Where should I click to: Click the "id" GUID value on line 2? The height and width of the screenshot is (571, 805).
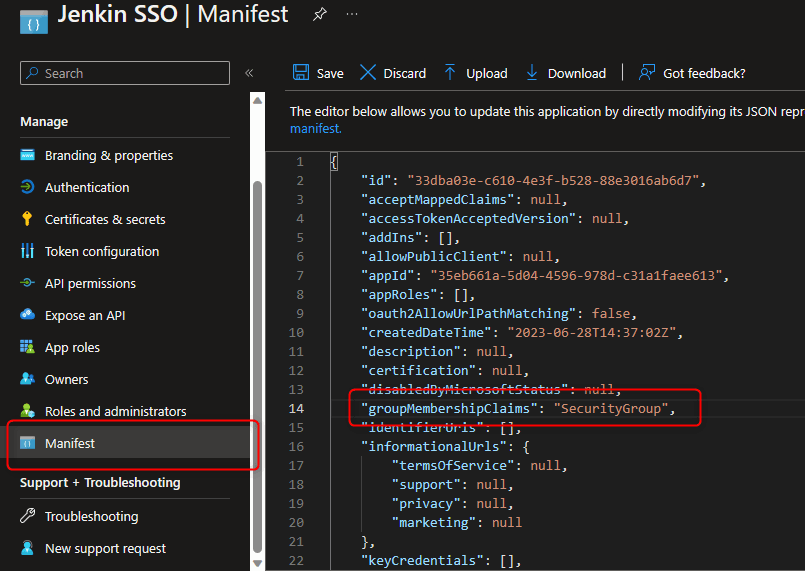pos(553,181)
